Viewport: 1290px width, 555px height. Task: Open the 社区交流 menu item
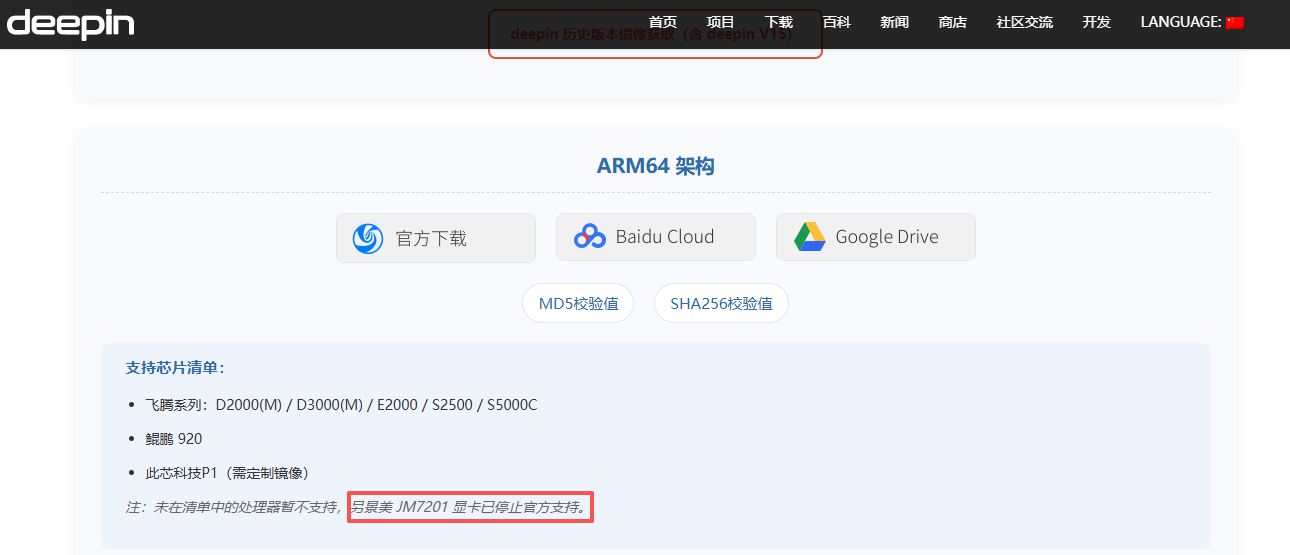tap(1025, 22)
